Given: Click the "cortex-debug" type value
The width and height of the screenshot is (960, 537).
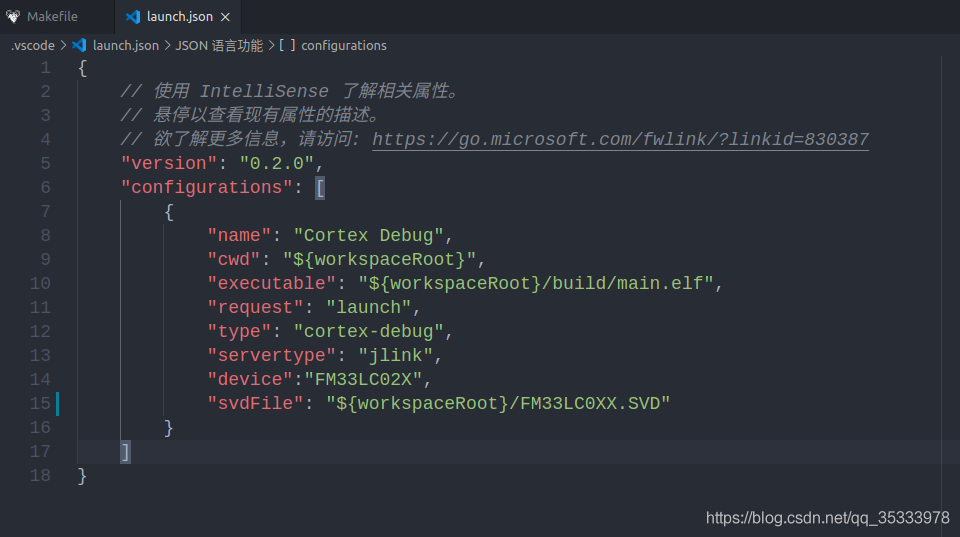Looking at the screenshot, I should click(369, 331).
